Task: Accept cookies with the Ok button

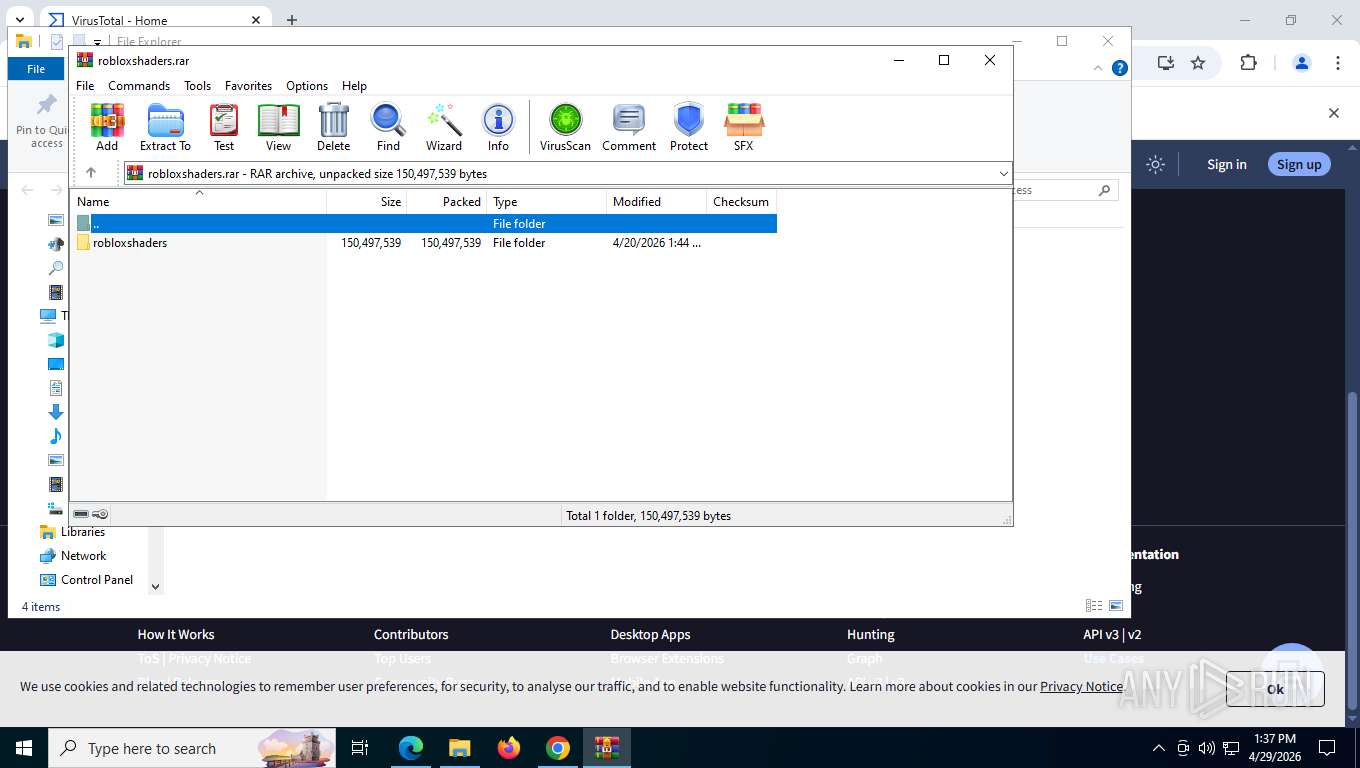Action: point(1275,688)
